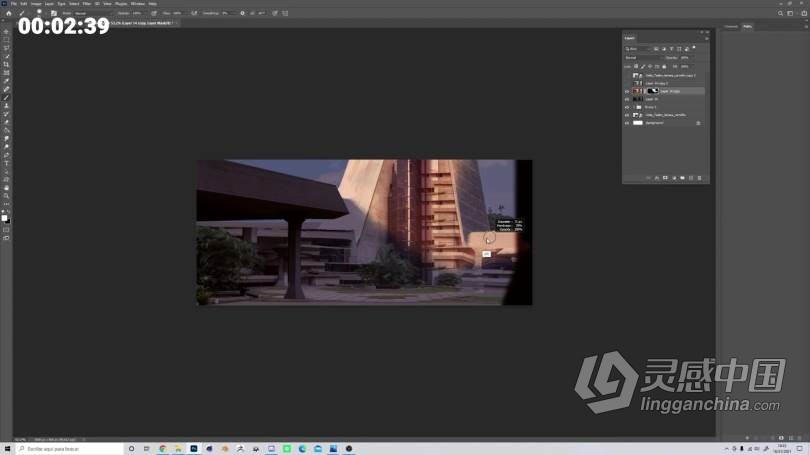This screenshot has width=810, height=455.
Task: Hide the Layer 14 copy layer
Action: point(627,91)
